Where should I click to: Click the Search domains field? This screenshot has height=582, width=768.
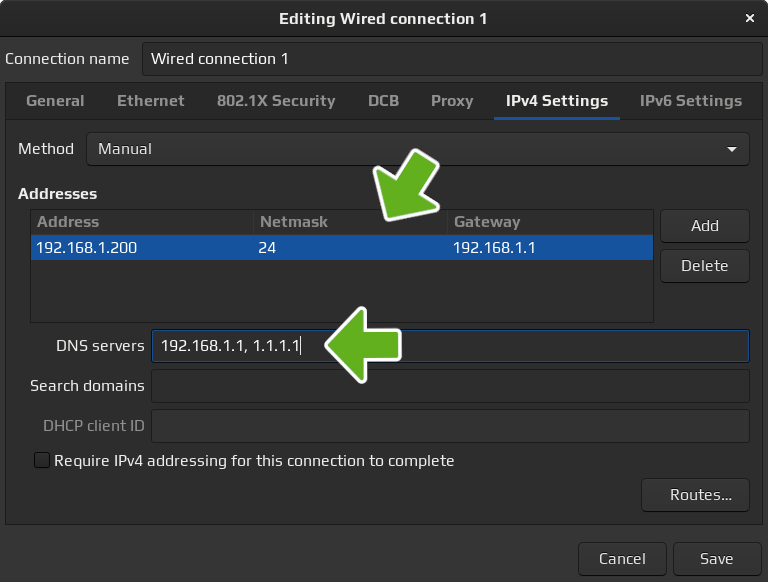450,386
